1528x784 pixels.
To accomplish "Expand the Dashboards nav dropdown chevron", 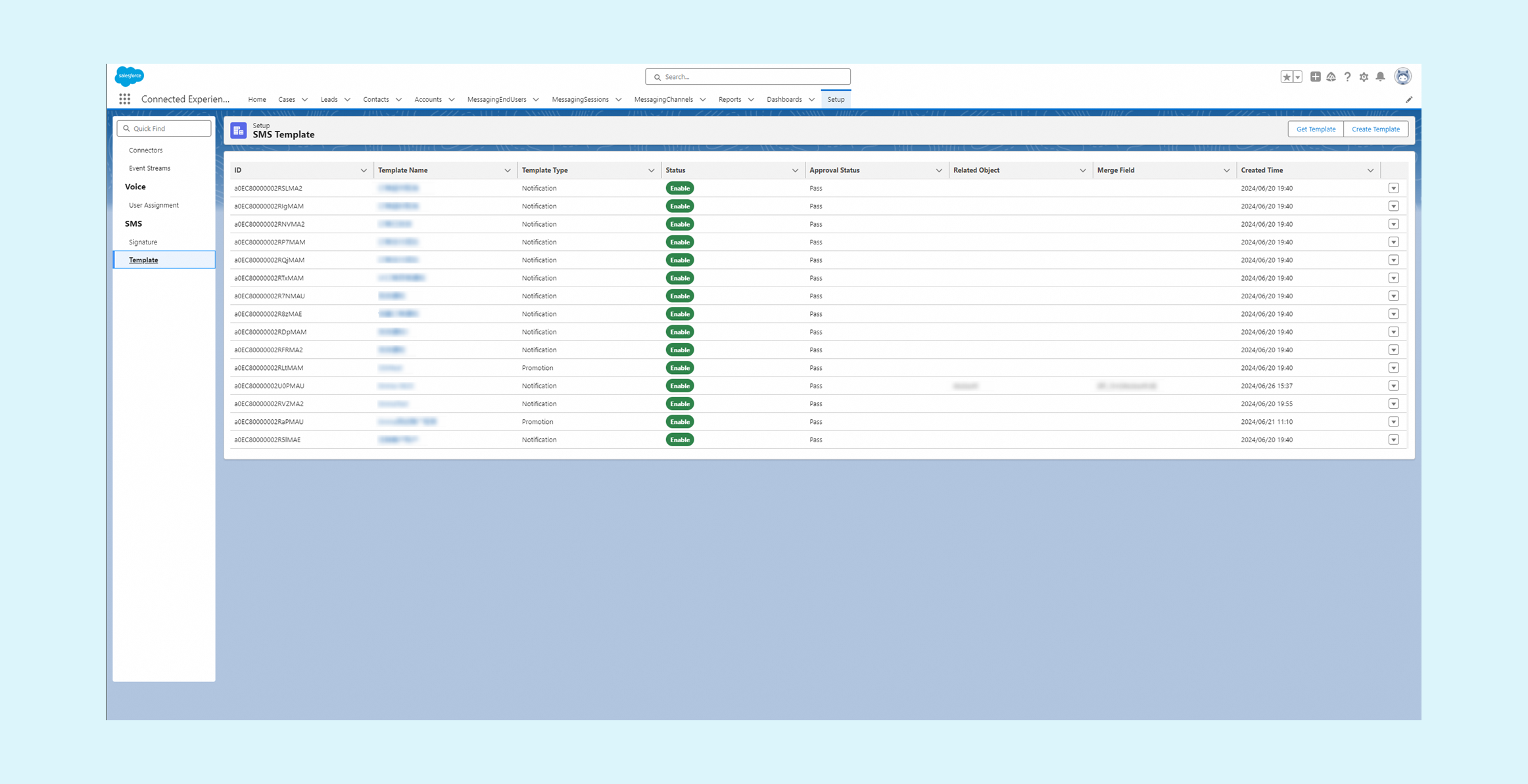I will 811,100.
